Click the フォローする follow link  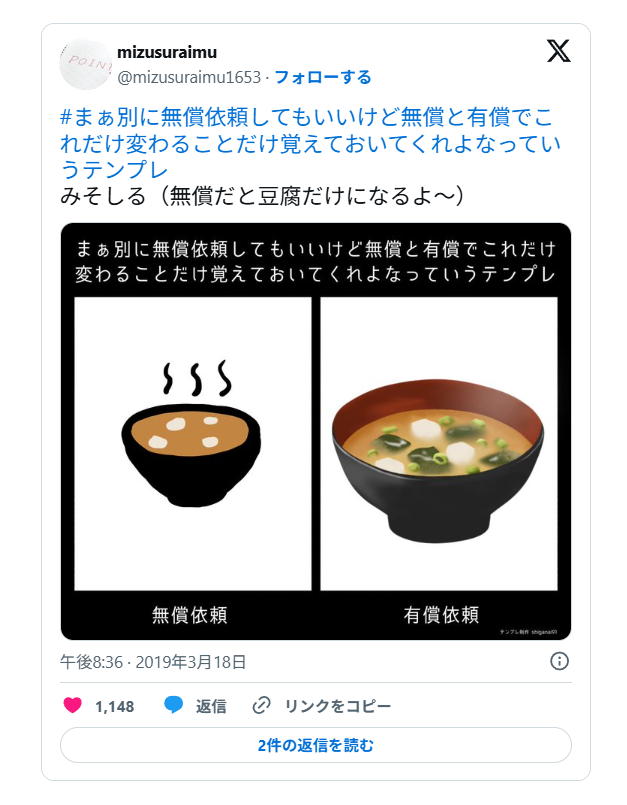click(323, 77)
